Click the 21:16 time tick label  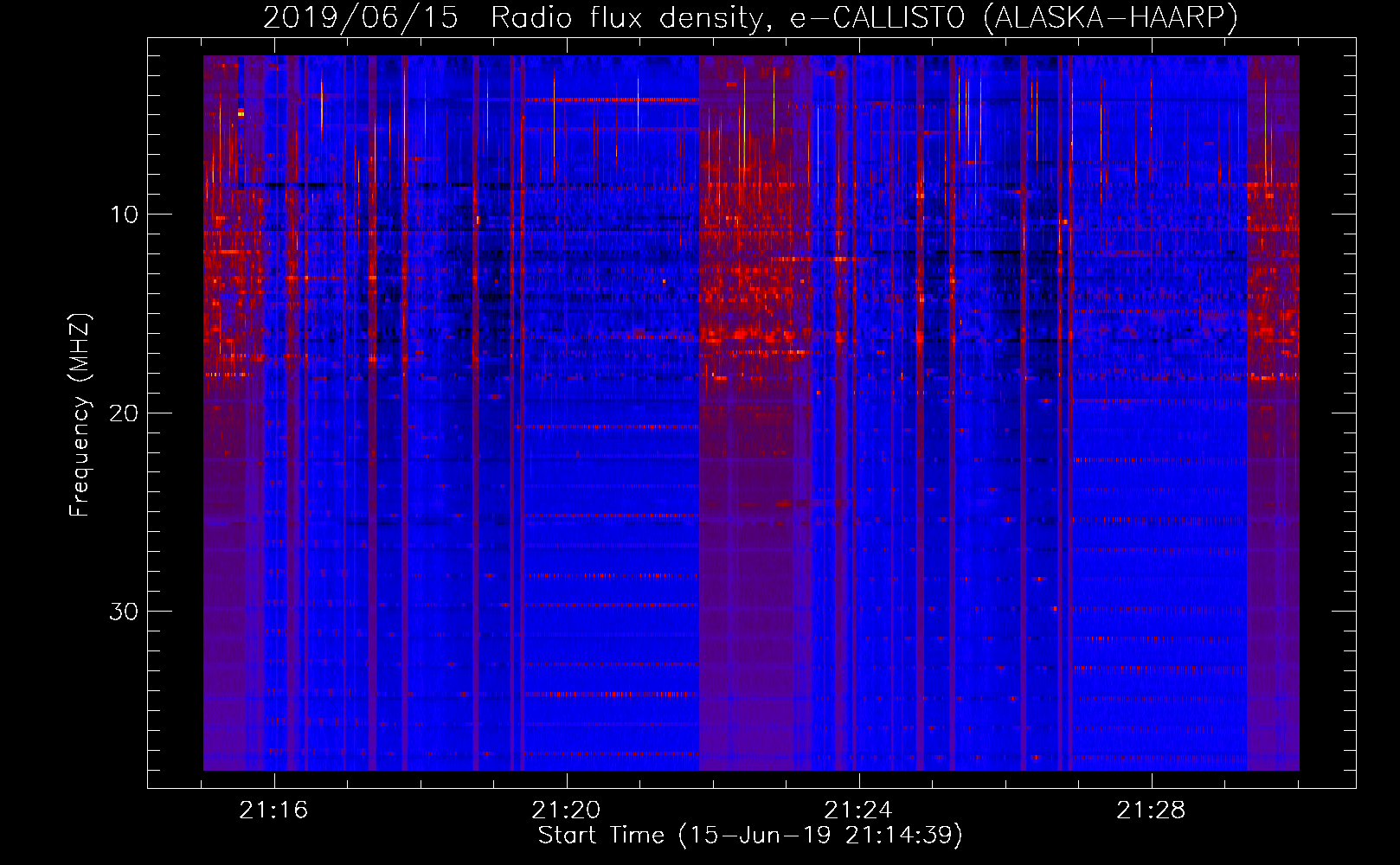click(x=273, y=810)
